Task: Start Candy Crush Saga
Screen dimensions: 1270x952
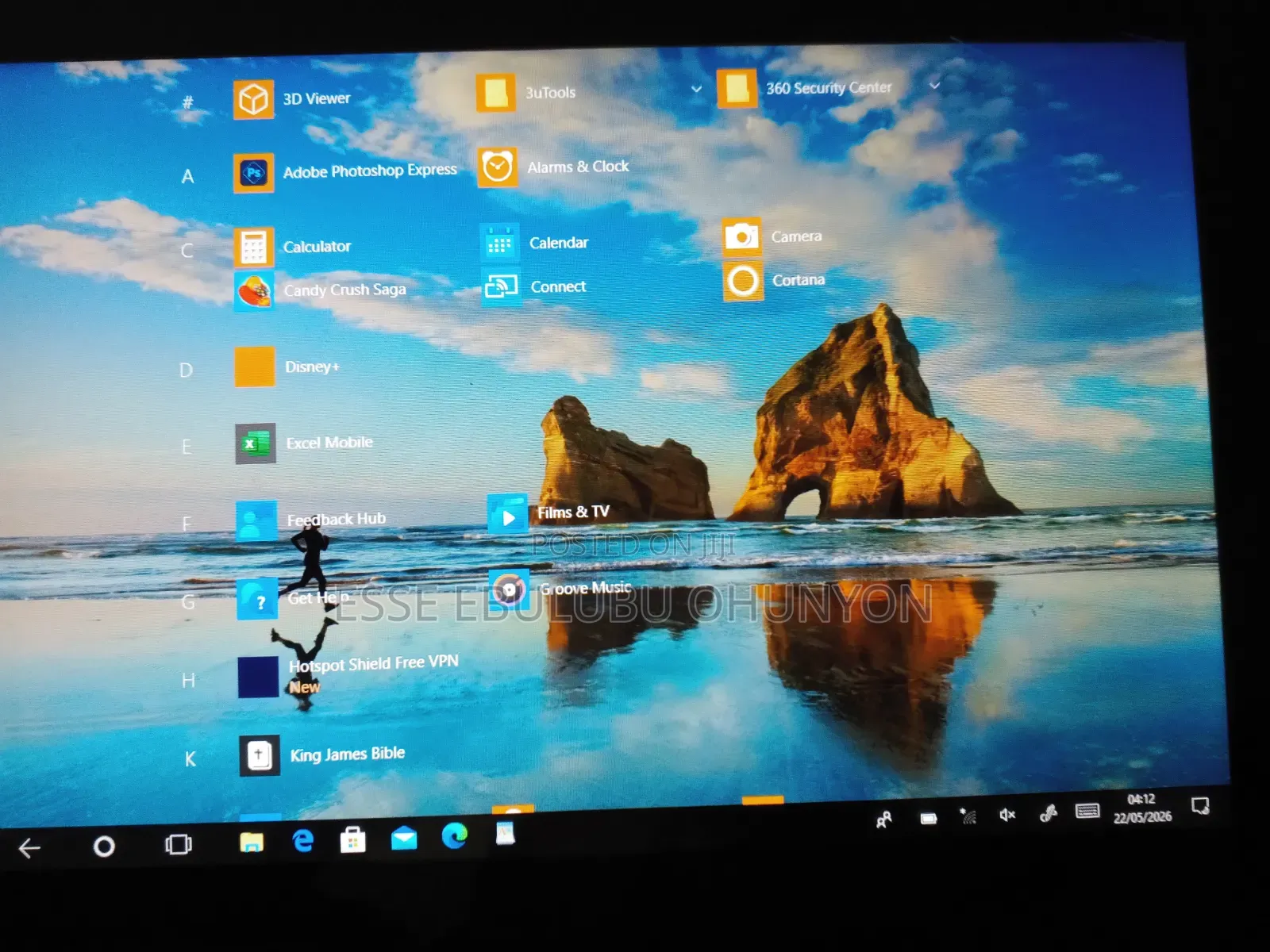Action: 254,291
